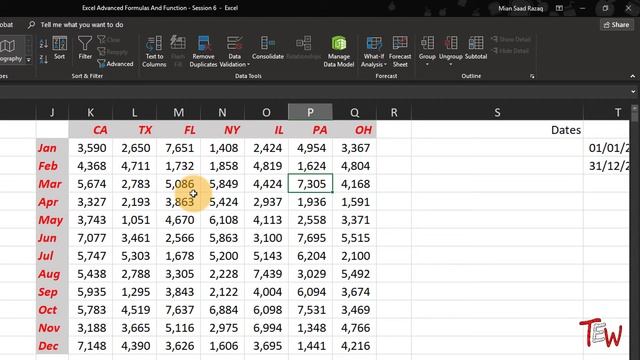Select the Dates label cell
This screenshot has height=360, width=640.
[x=497, y=130]
